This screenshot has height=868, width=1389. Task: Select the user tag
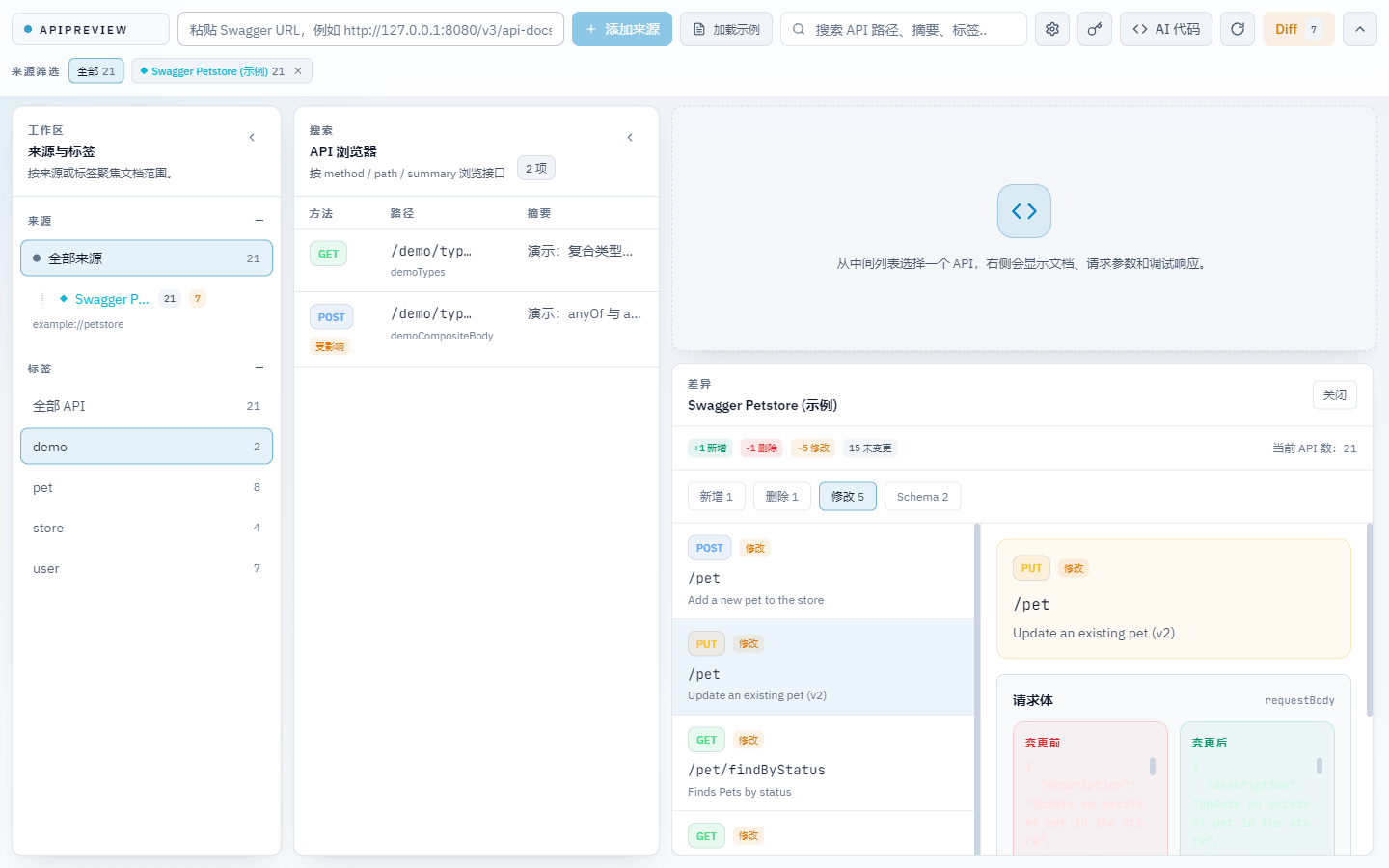tap(147, 568)
